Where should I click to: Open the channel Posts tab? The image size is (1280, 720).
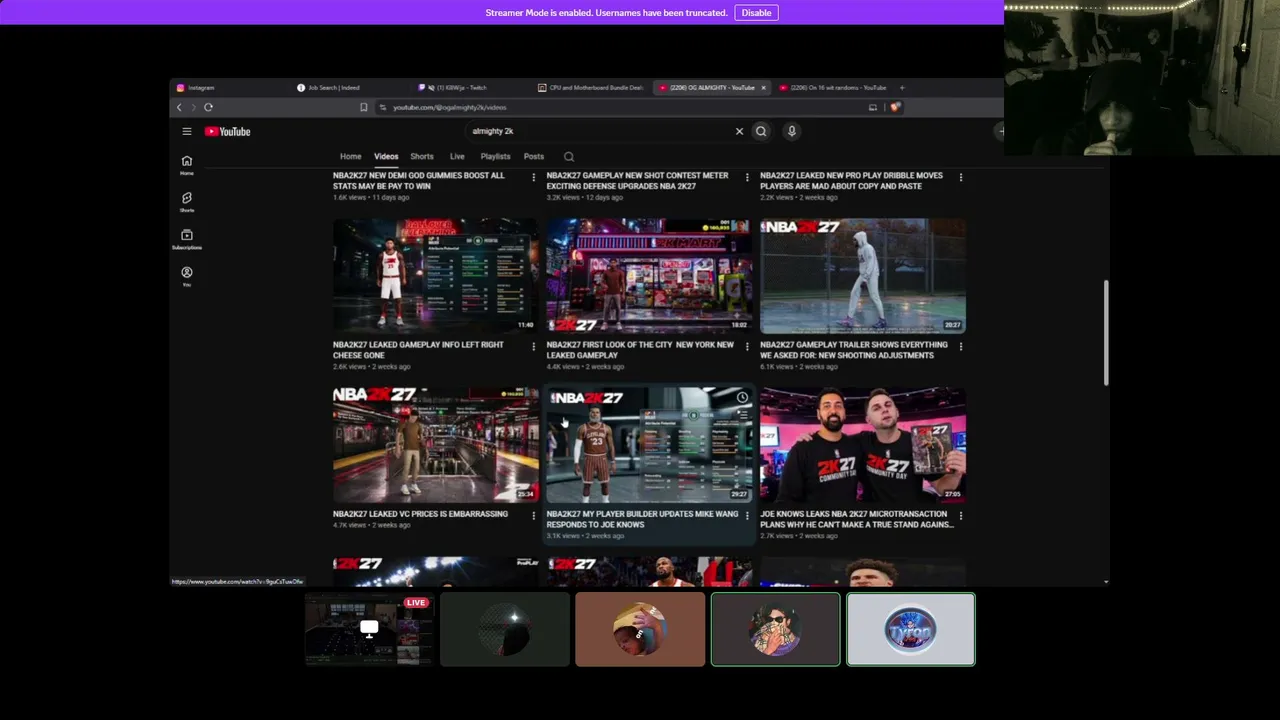[534, 157]
